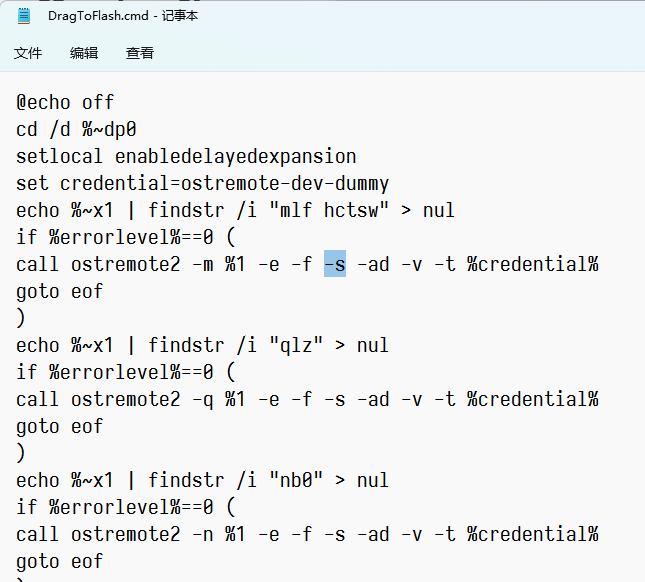Screen dimensions: 645x582
Task: Click the DragToFlash.cmd window title text
Action: point(123,16)
